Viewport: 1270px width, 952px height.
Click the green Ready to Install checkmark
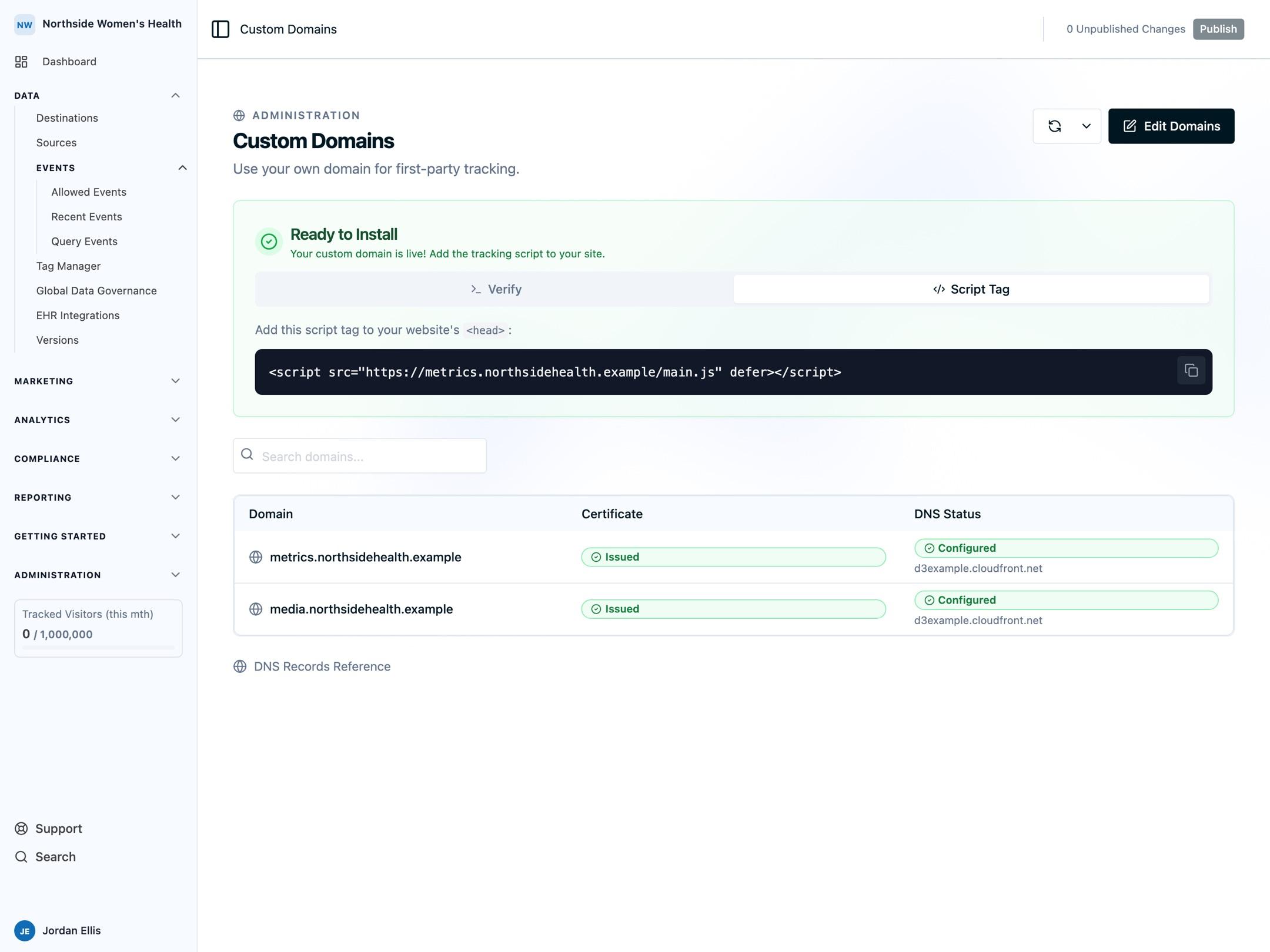tap(269, 242)
